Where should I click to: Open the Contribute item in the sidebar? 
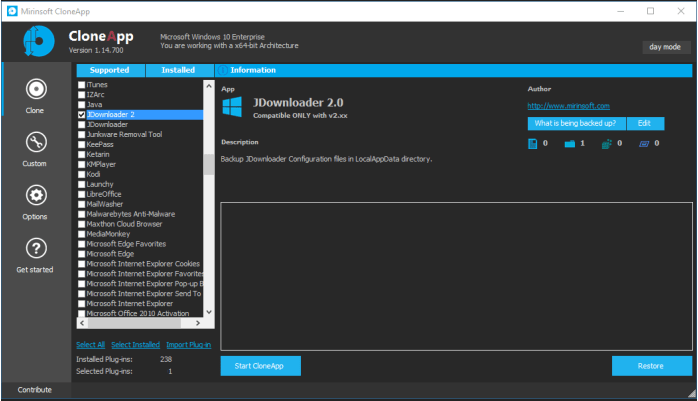35,390
